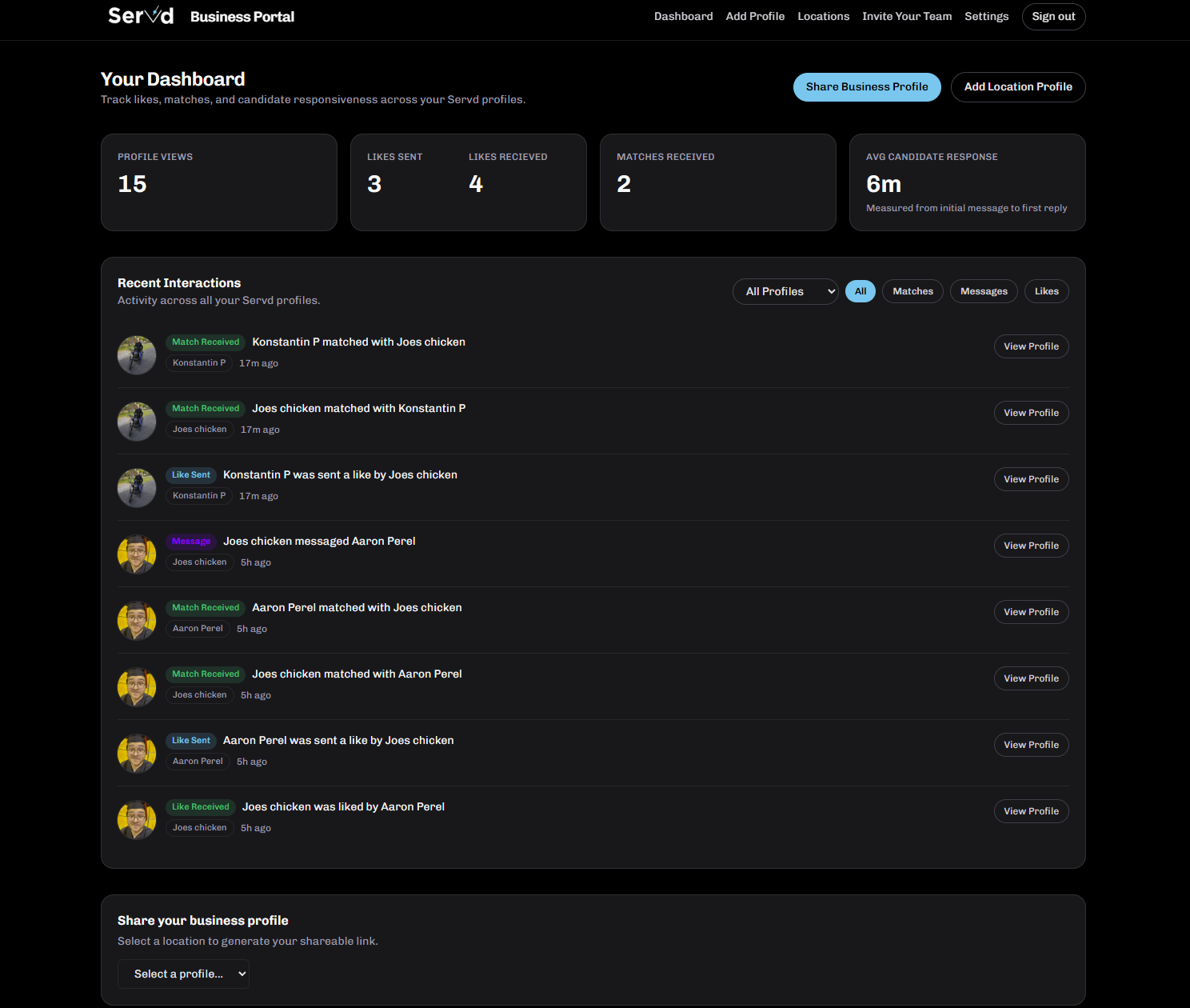The image size is (1190, 1008).
Task: Open the All Profiles filter dropdown
Action: pyautogui.click(x=785, y=292)
